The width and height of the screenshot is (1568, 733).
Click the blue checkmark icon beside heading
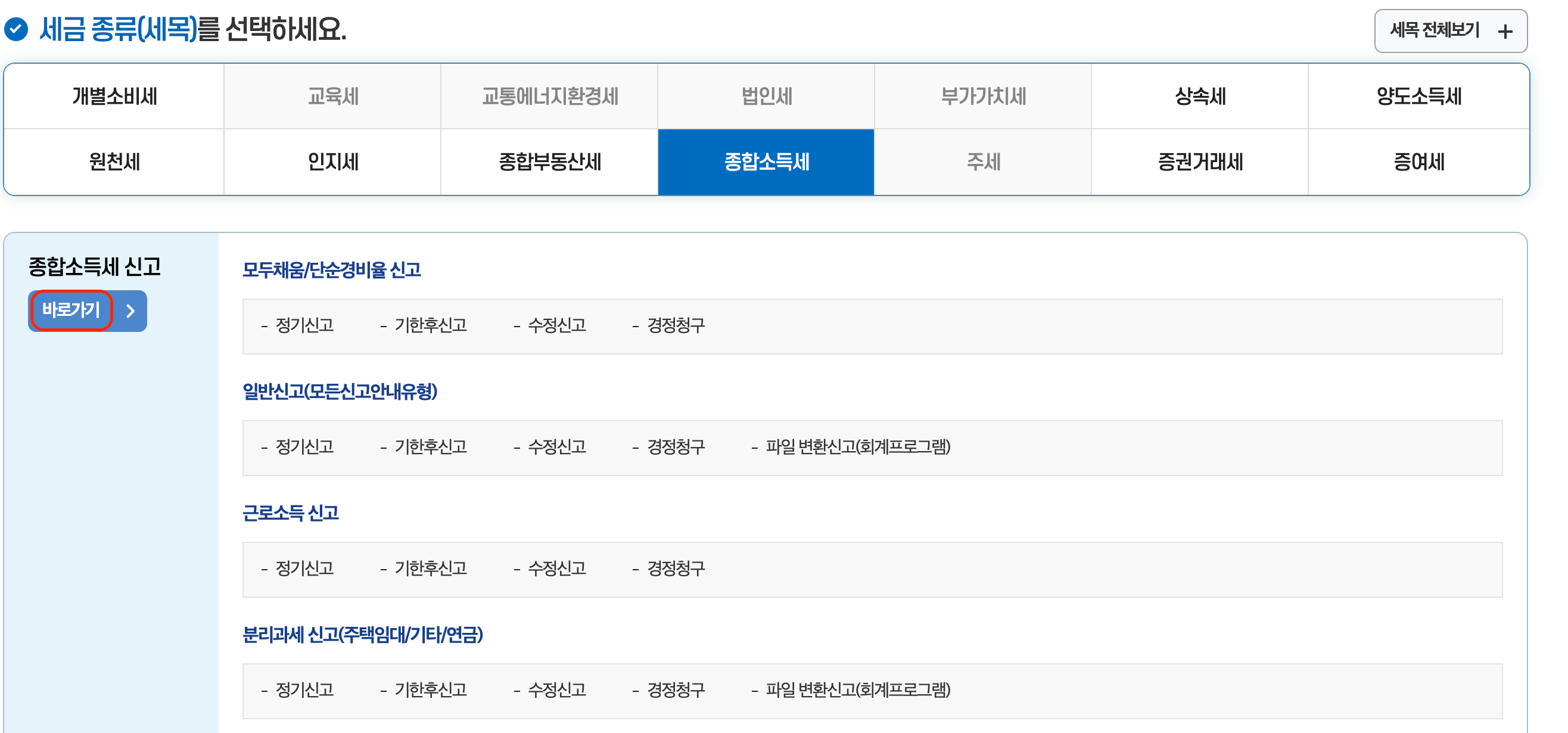(17, 29)
